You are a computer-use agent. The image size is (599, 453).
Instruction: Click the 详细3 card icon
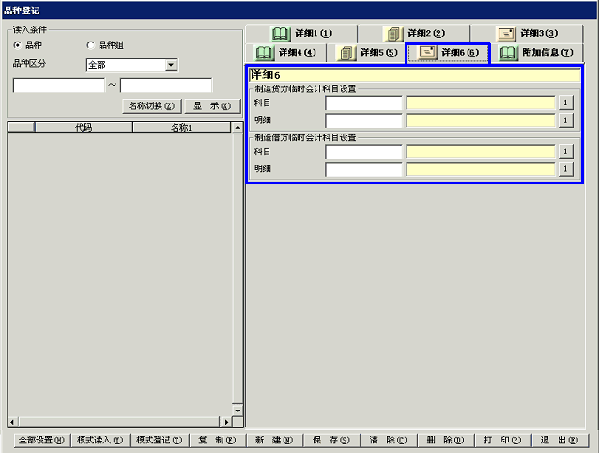tap(506, 34)
